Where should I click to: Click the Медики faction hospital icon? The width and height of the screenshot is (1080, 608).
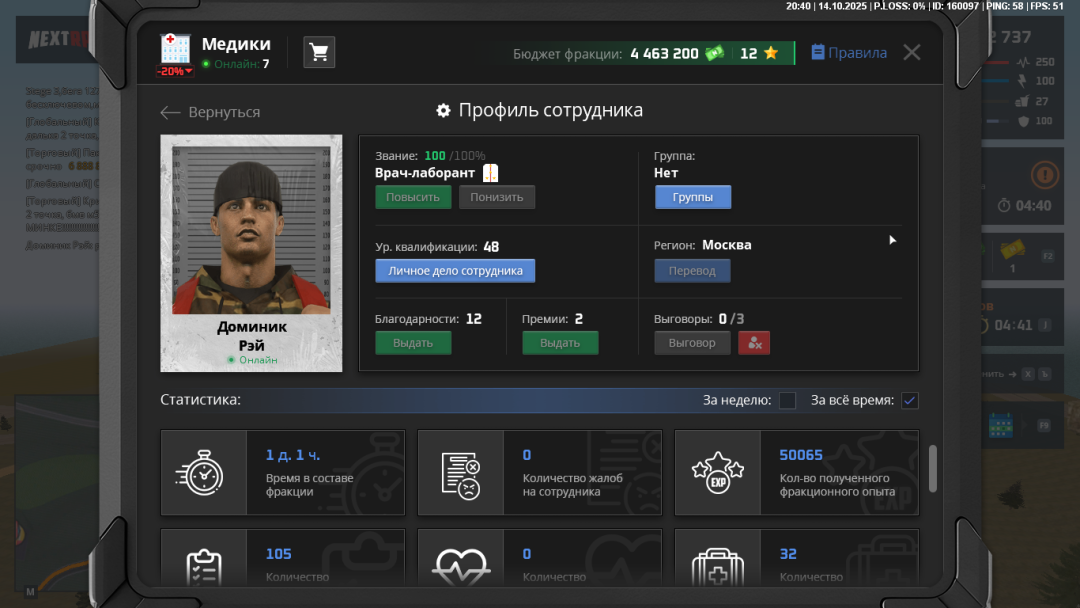coord(175,48)
